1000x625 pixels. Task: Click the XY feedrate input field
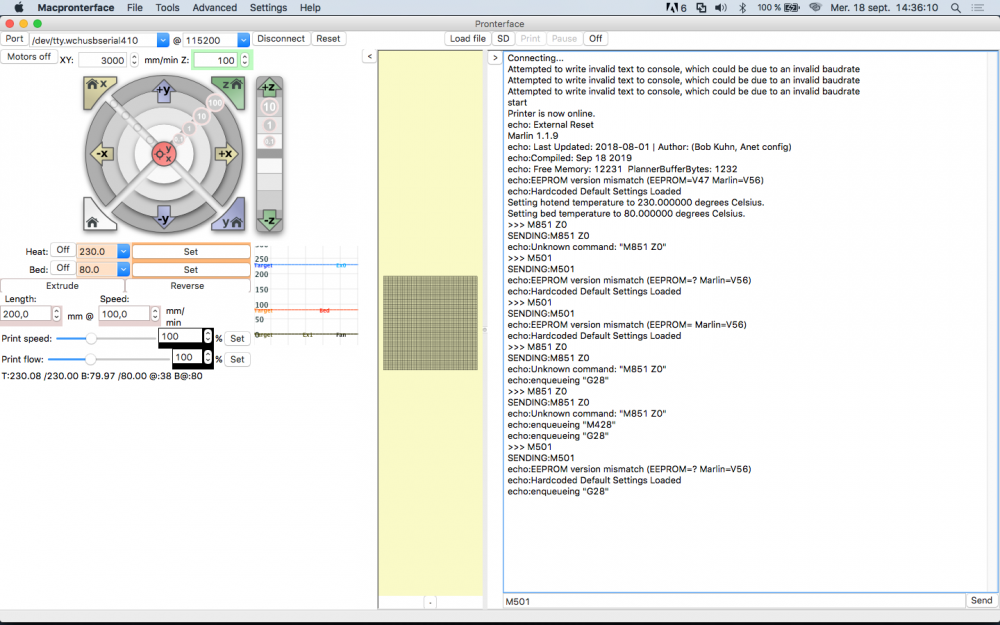click(104, 60)
